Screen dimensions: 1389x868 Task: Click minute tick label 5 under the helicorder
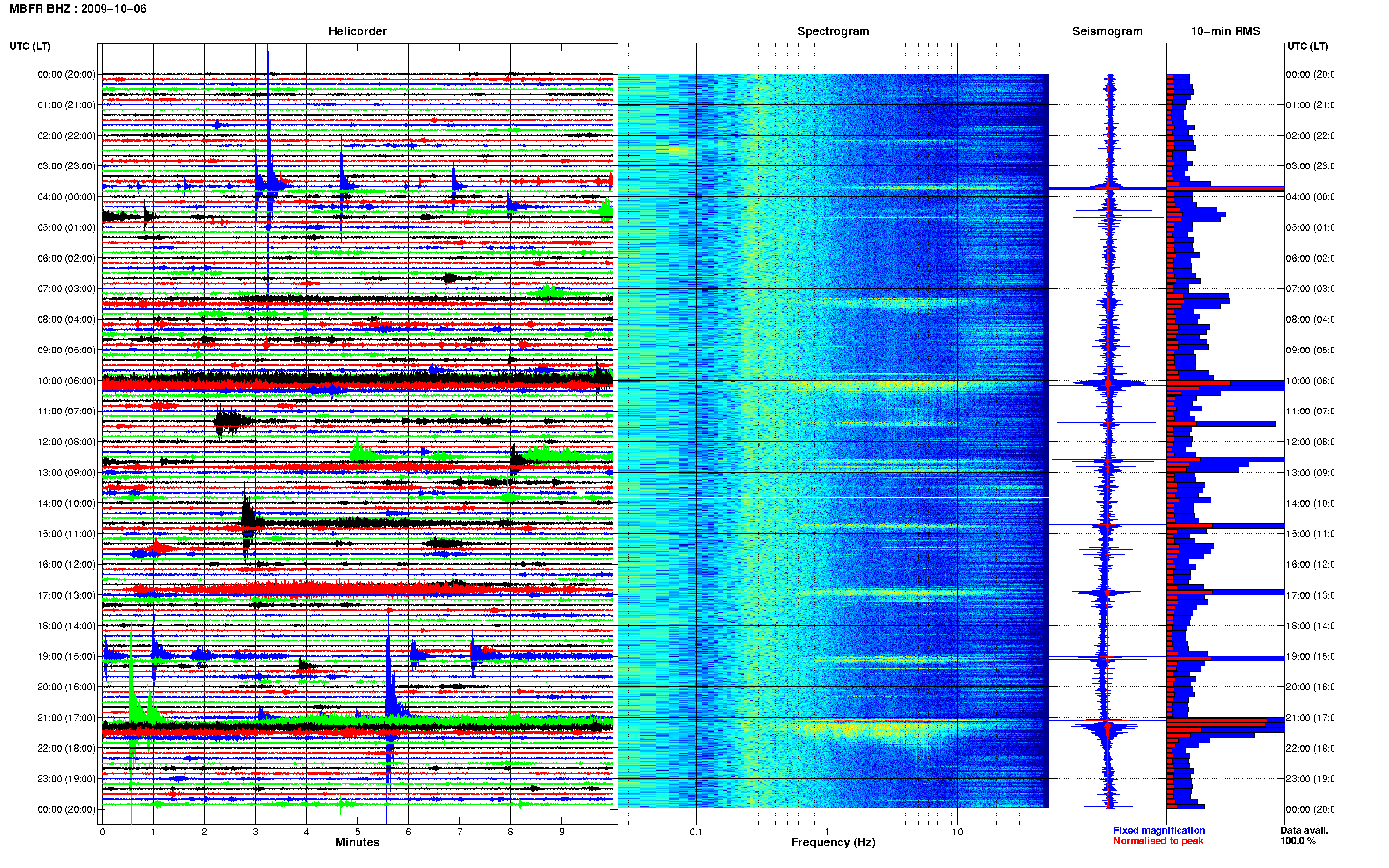click(357, 832)
